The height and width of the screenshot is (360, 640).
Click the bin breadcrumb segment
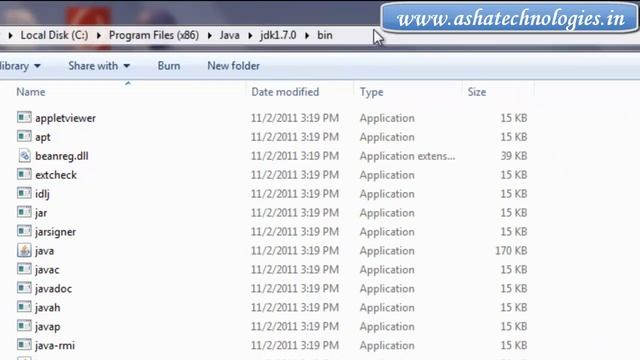point(324,36)
